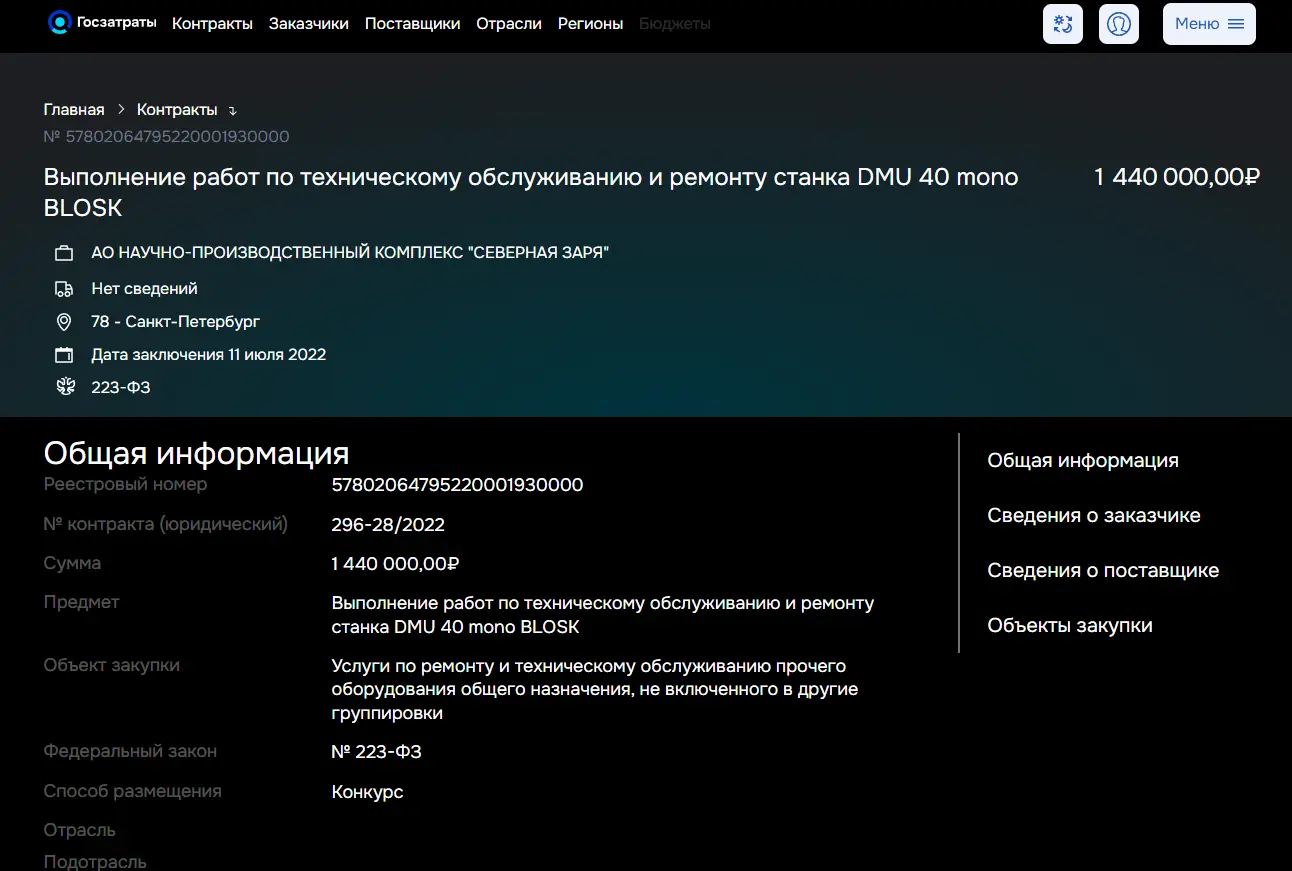Click the chevron separator after Главная

(x=121, y=110)
